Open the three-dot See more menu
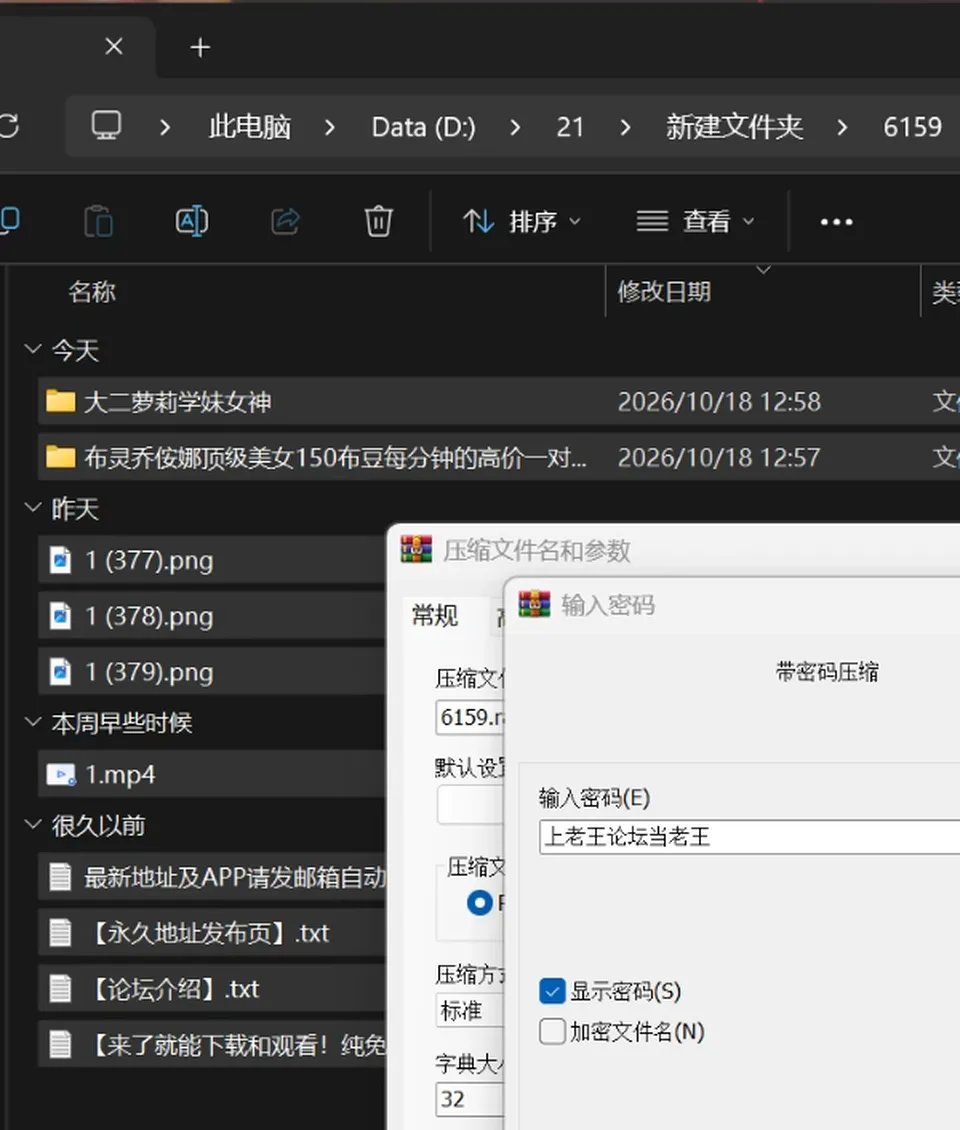The width and height of the screenshot is (960, 1130). point(836,222)
